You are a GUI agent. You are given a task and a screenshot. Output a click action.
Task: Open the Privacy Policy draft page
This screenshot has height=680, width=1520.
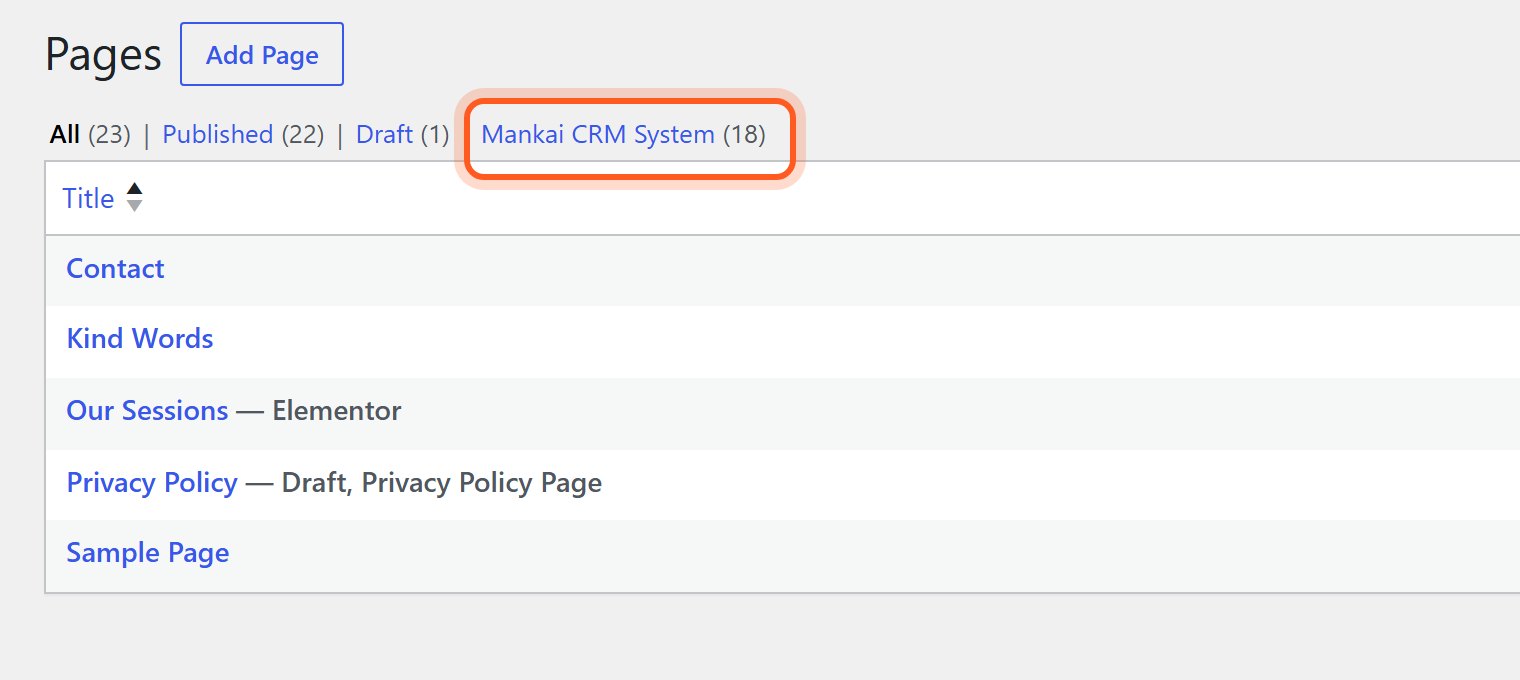[x=152, y=483]
